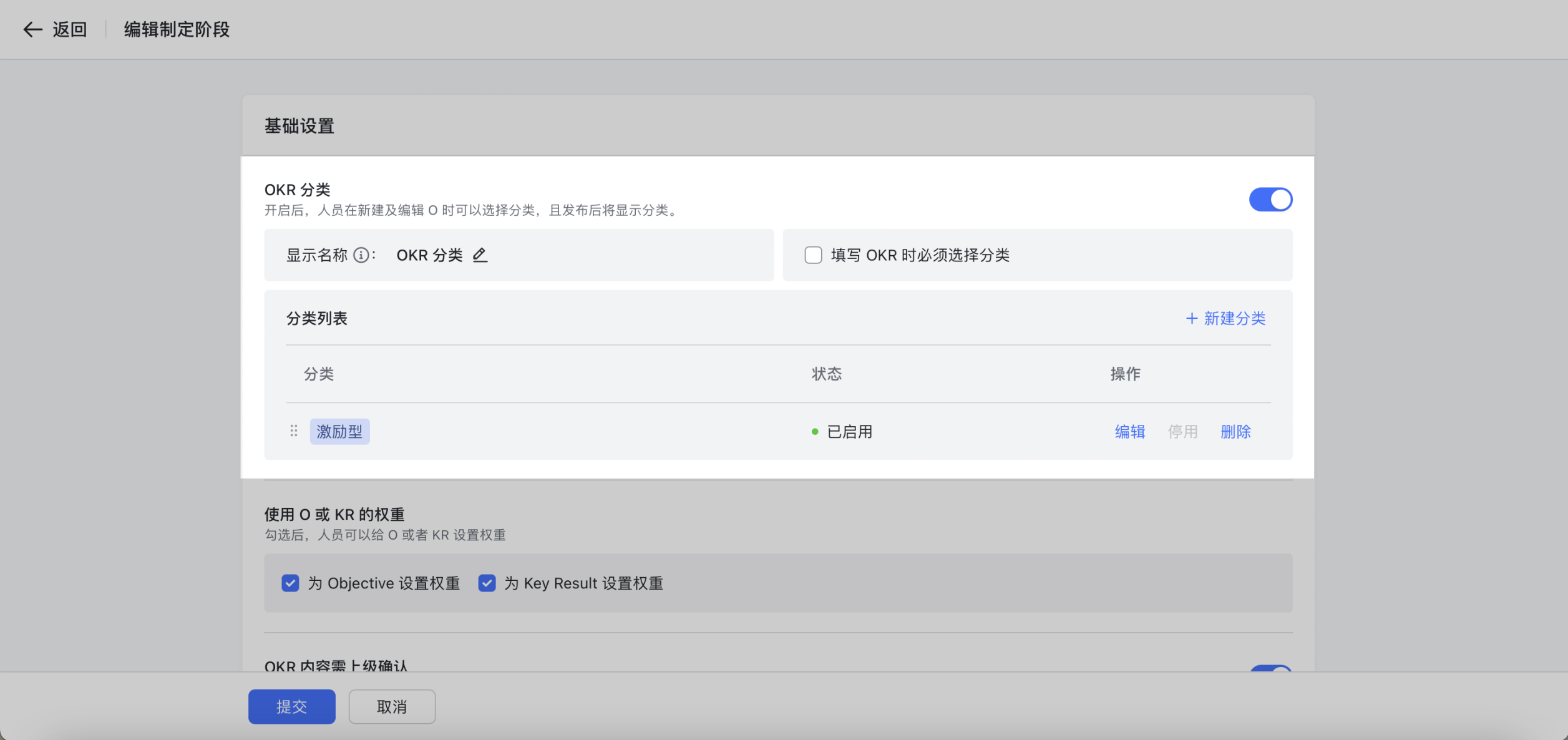Viewport: 1568px width, 740px height.
Task: Click the 操作 column header
Action: [1125, 374]
